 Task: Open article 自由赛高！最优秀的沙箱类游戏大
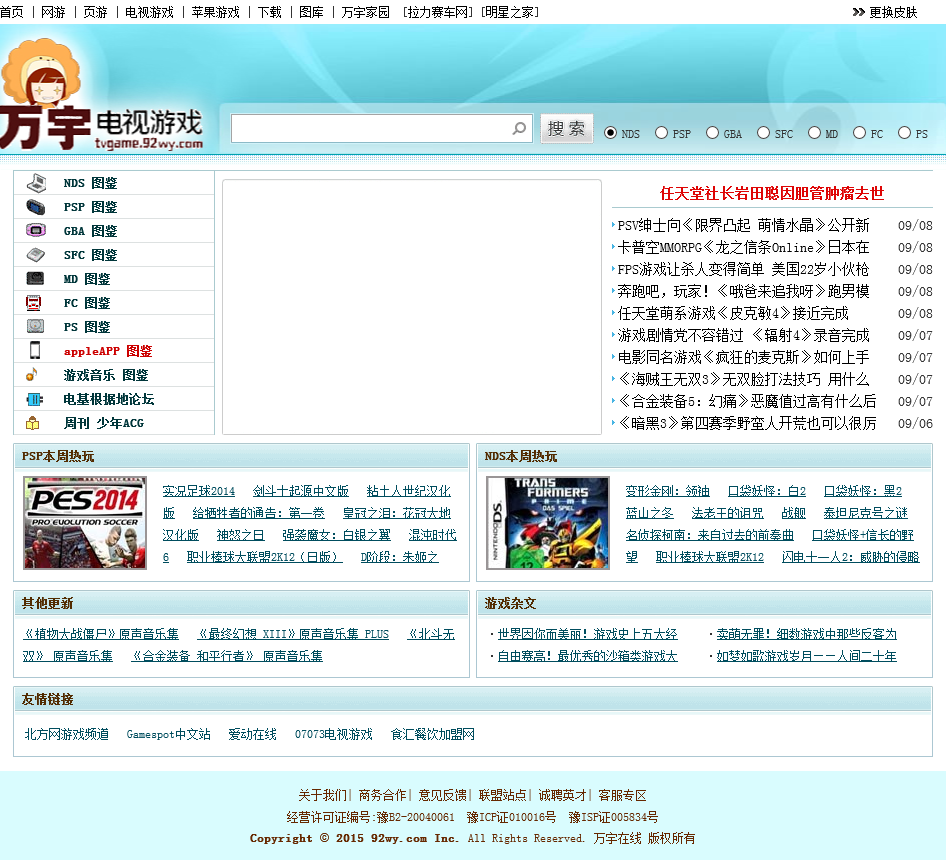588,656
